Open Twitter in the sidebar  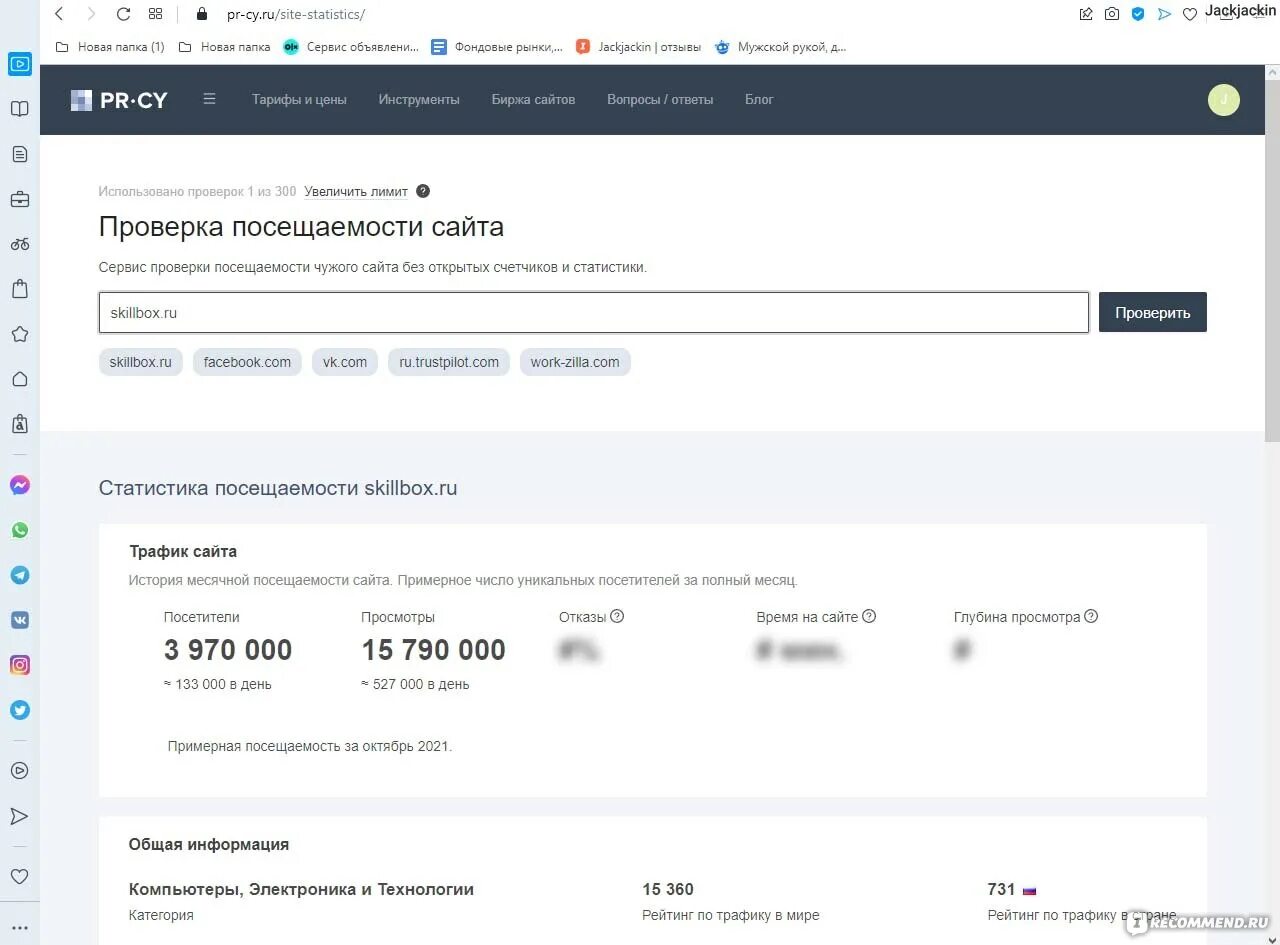[x=19, y=710]
